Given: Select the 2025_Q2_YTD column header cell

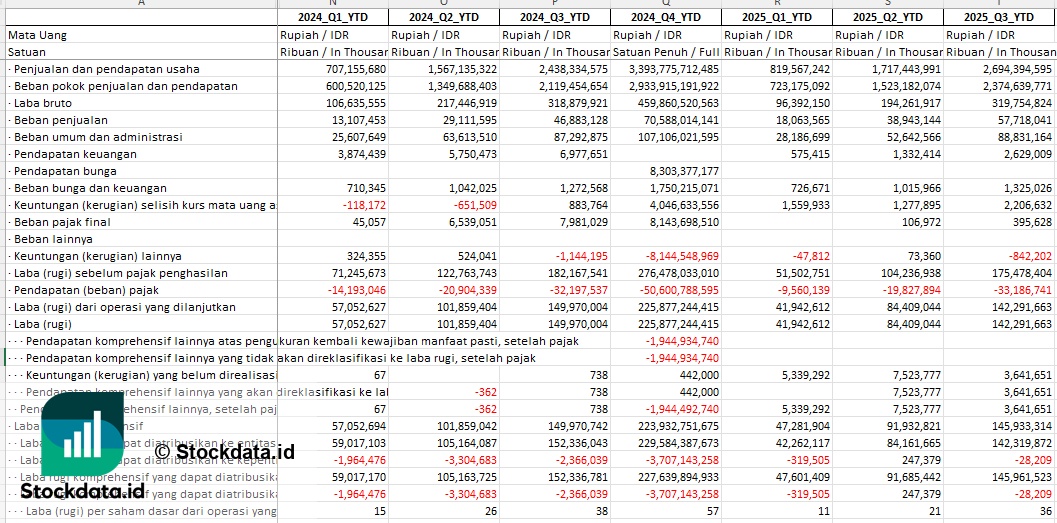Looking at the screenshot, I should coord(888,18).
